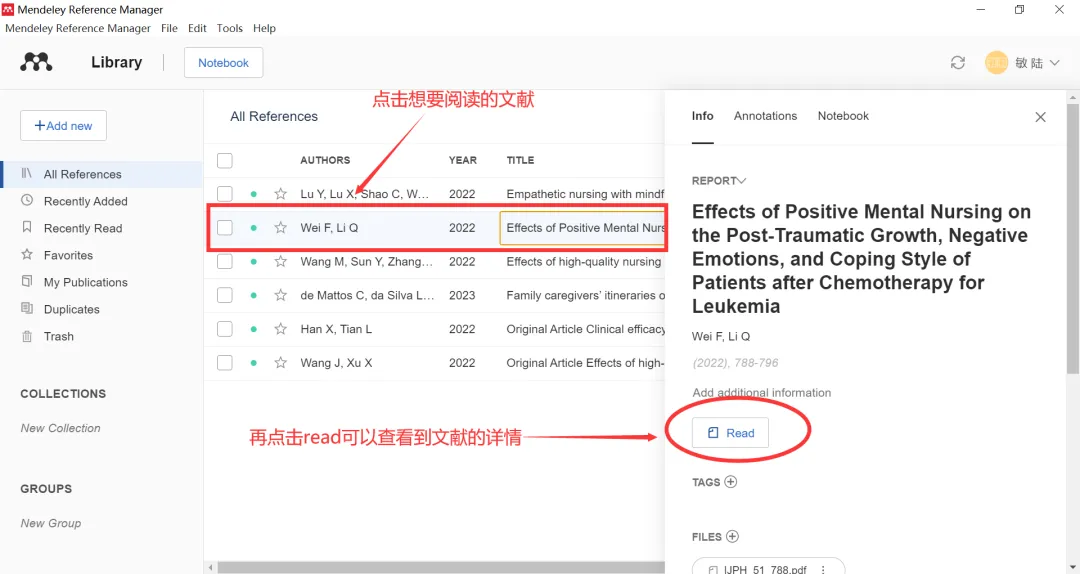1080x574 pixels.
Task: Star the Han X, Tian L reference
Action: coord(280,329)
